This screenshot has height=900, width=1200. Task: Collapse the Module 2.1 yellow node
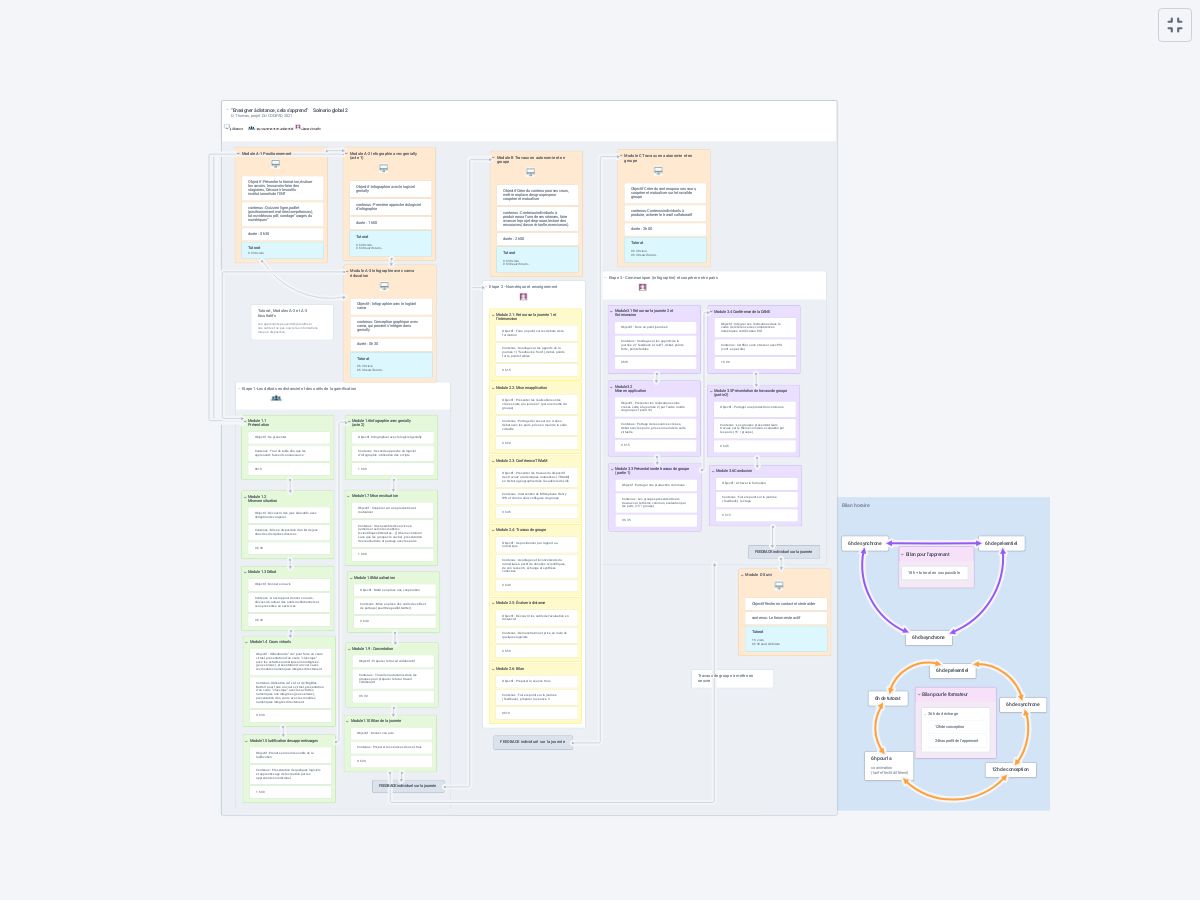[x=492, y=315]
